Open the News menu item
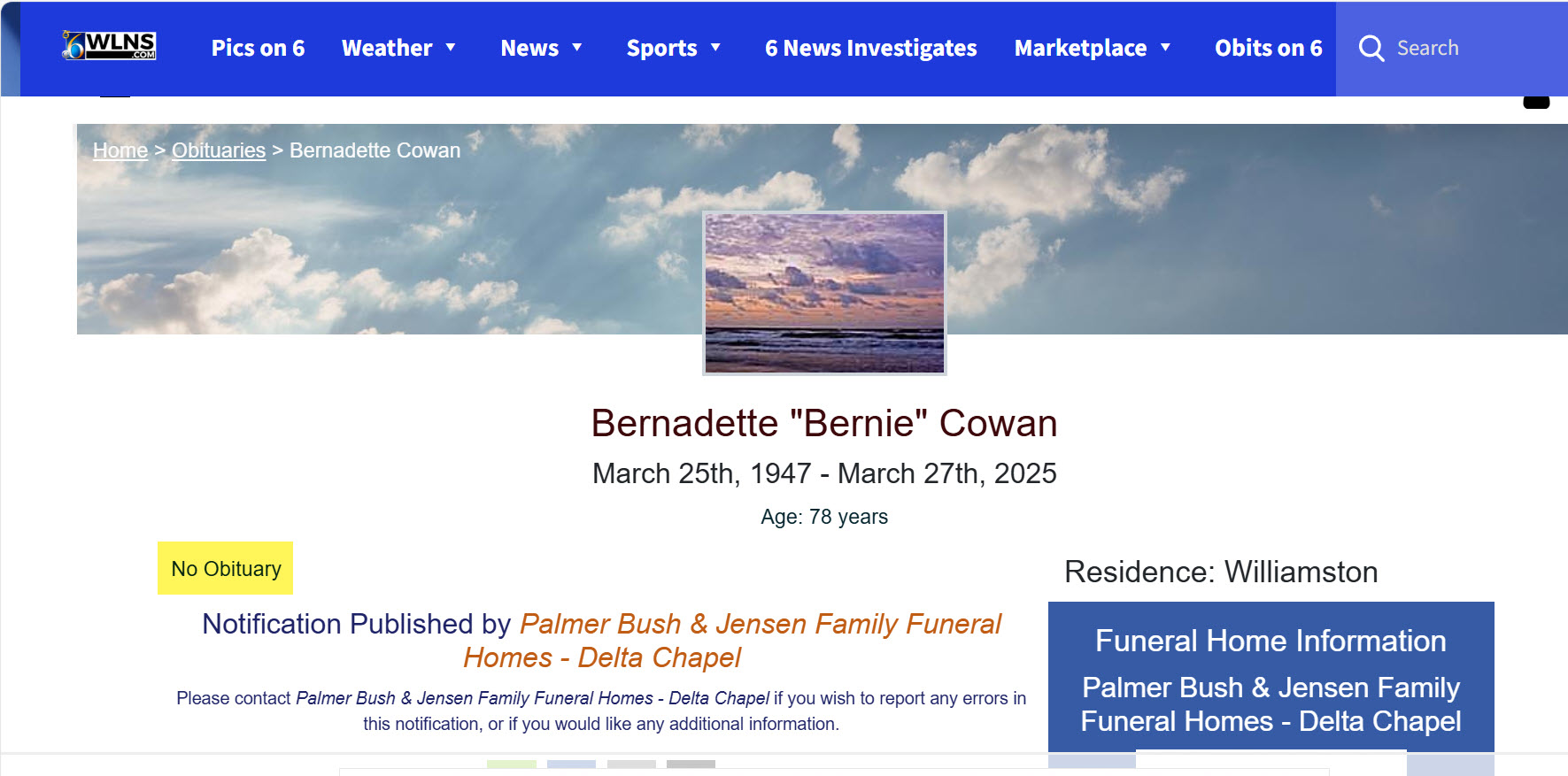The width and height of the screenshot is (1568, 776). pos(529,48)
